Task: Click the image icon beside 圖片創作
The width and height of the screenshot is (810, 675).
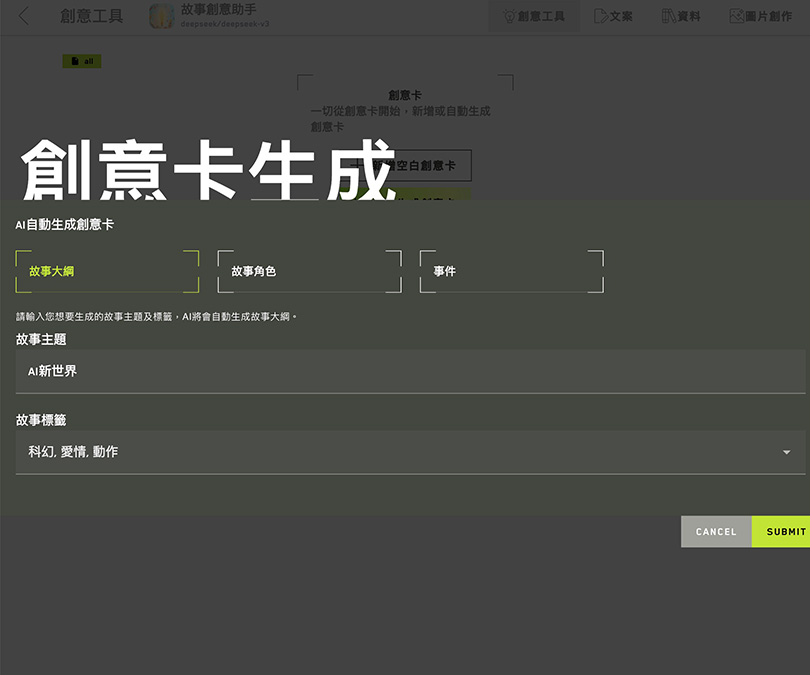Action: tap(736, 16)
